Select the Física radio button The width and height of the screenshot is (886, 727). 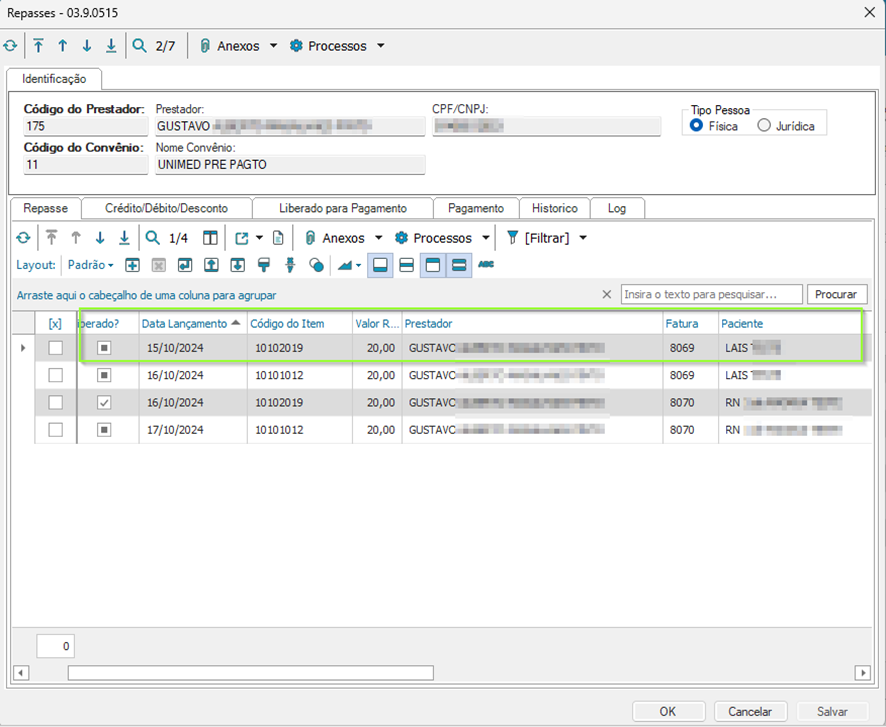coord(696,125)
